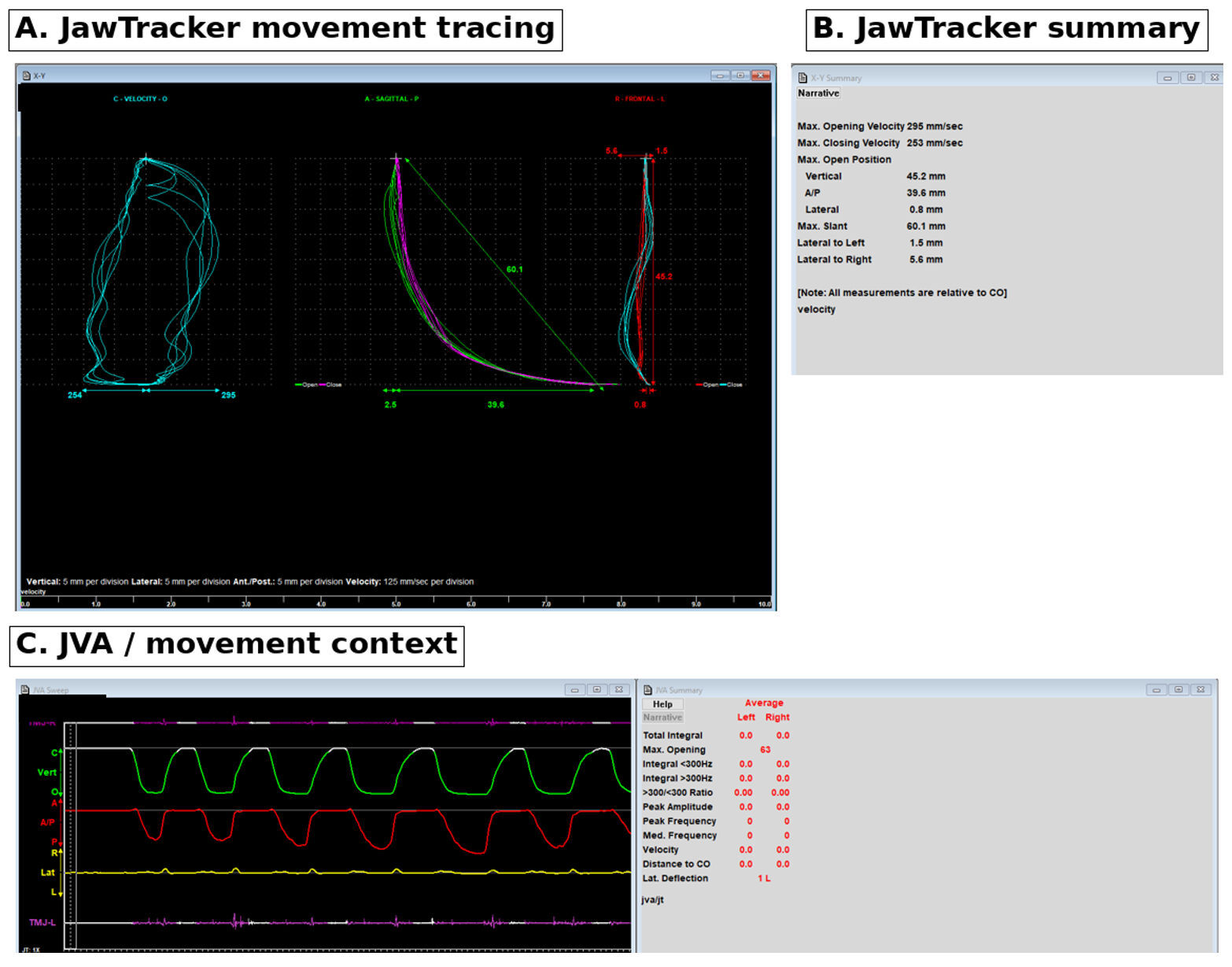
Task: Select the "5.6 mm" Lateral to Right value
Action: pyautogui.click(x=926, y=260)
